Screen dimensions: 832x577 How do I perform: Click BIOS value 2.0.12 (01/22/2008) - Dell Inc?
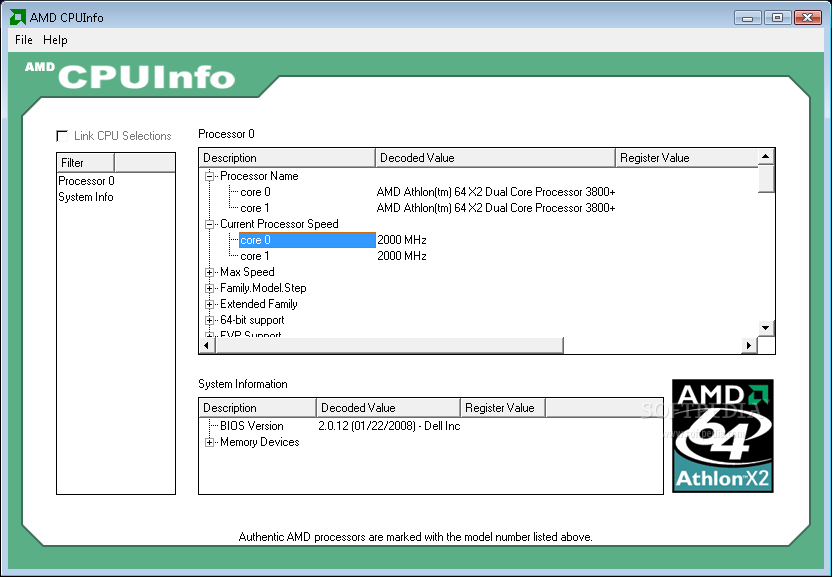[389, 426]
